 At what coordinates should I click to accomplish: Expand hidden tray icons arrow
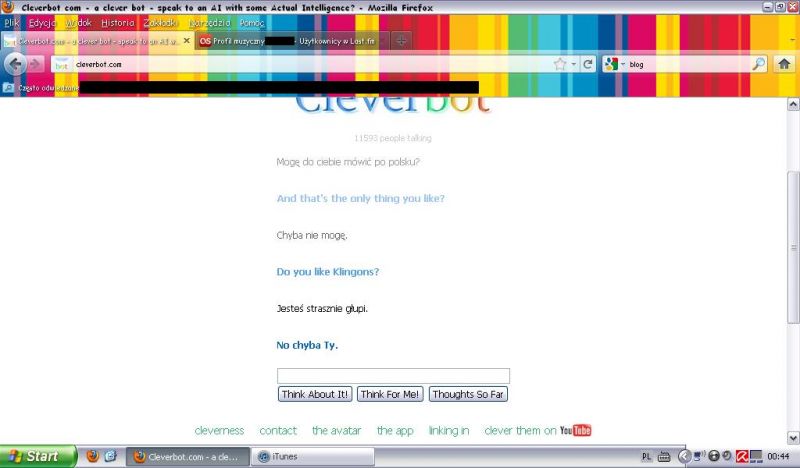[x=685, y=456]
